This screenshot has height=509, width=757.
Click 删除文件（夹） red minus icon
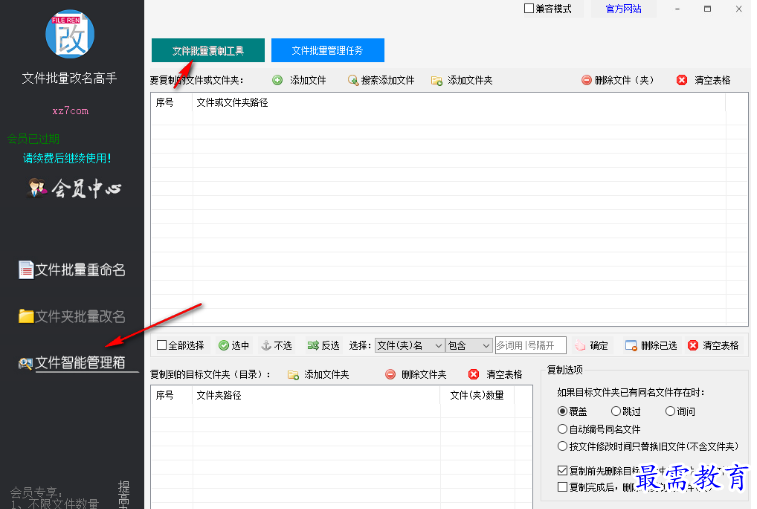(586, 80)
